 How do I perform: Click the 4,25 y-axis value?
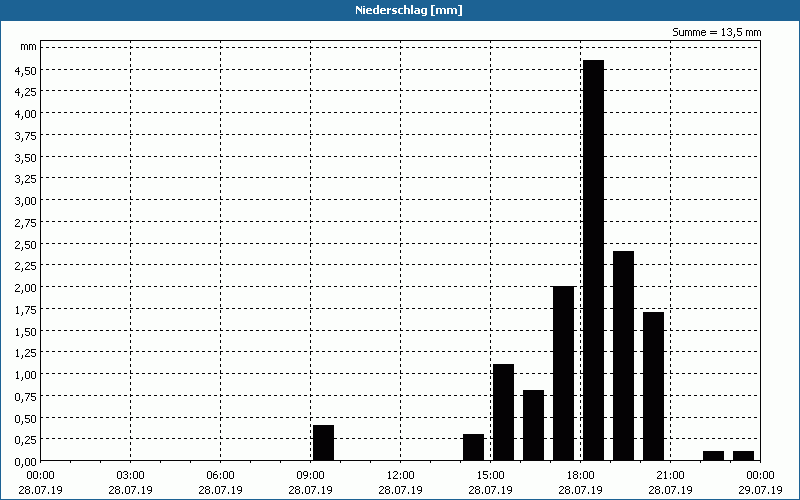pos(26,92)
